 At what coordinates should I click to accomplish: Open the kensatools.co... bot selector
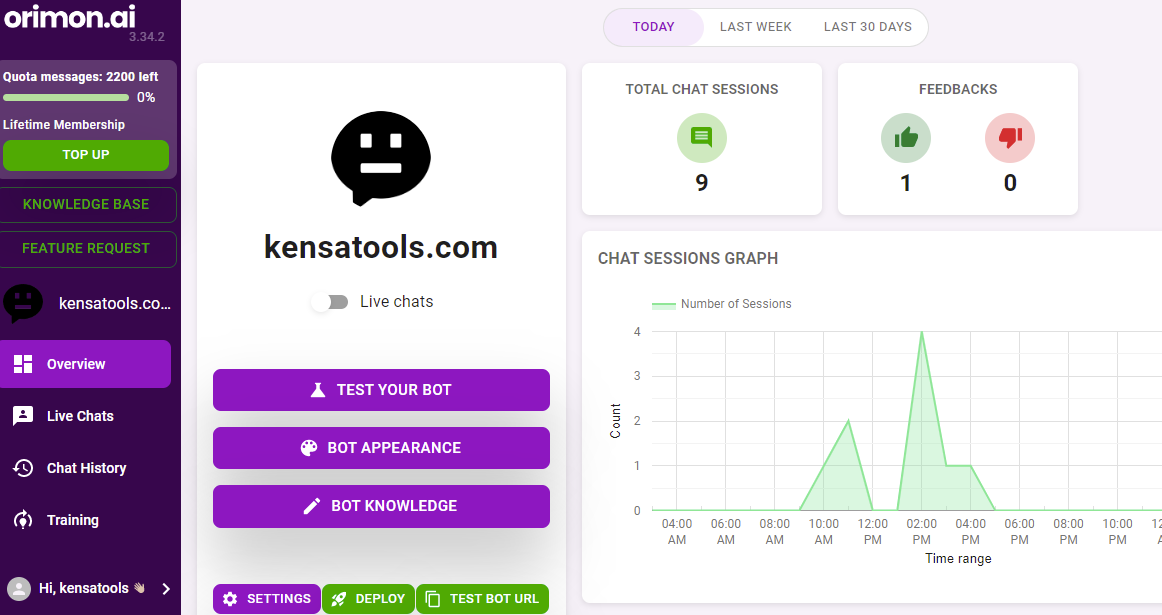pyautogui.click(x=87, y=303)
